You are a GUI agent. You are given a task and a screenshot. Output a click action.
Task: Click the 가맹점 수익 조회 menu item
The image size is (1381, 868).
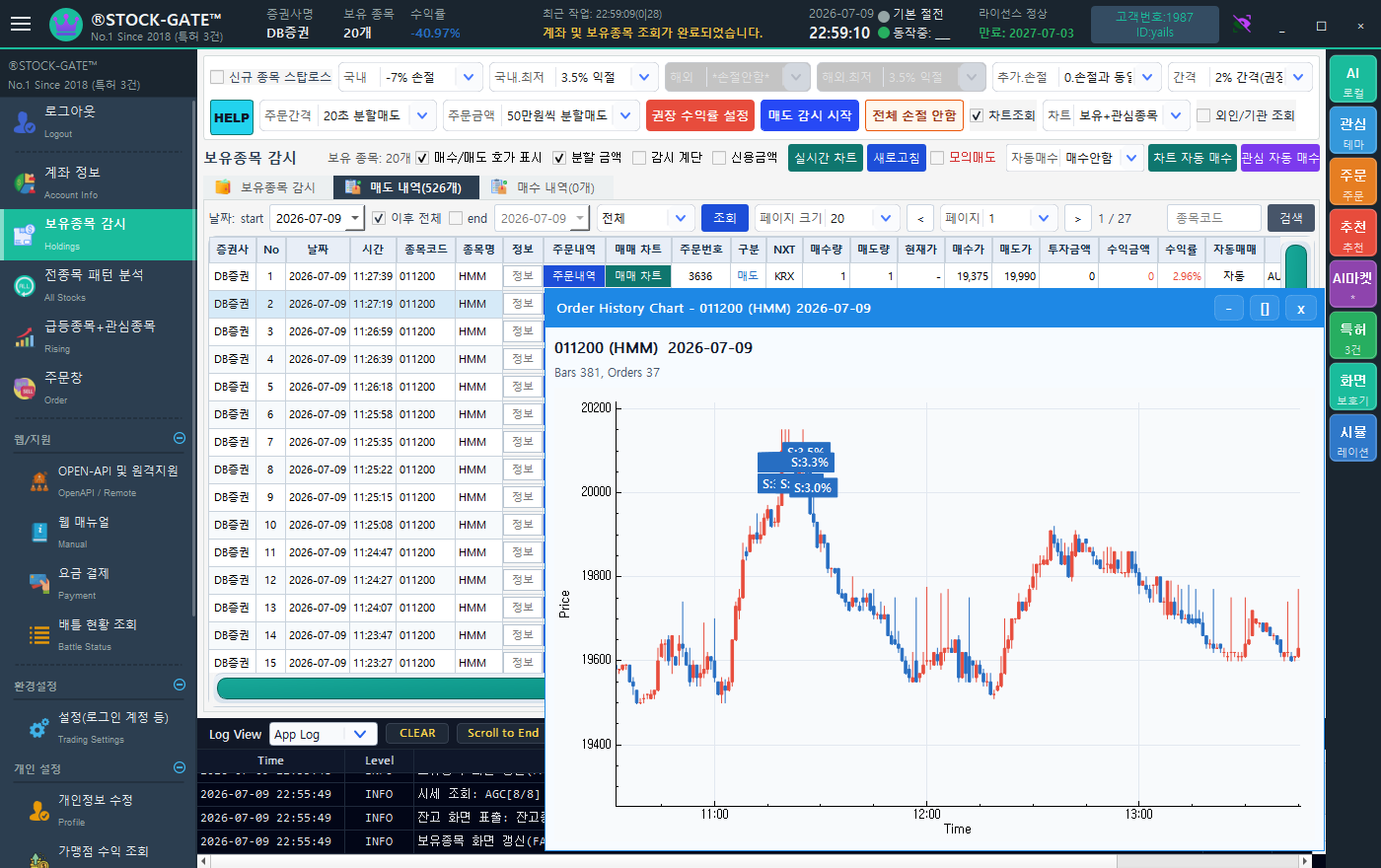click(103, 851)
